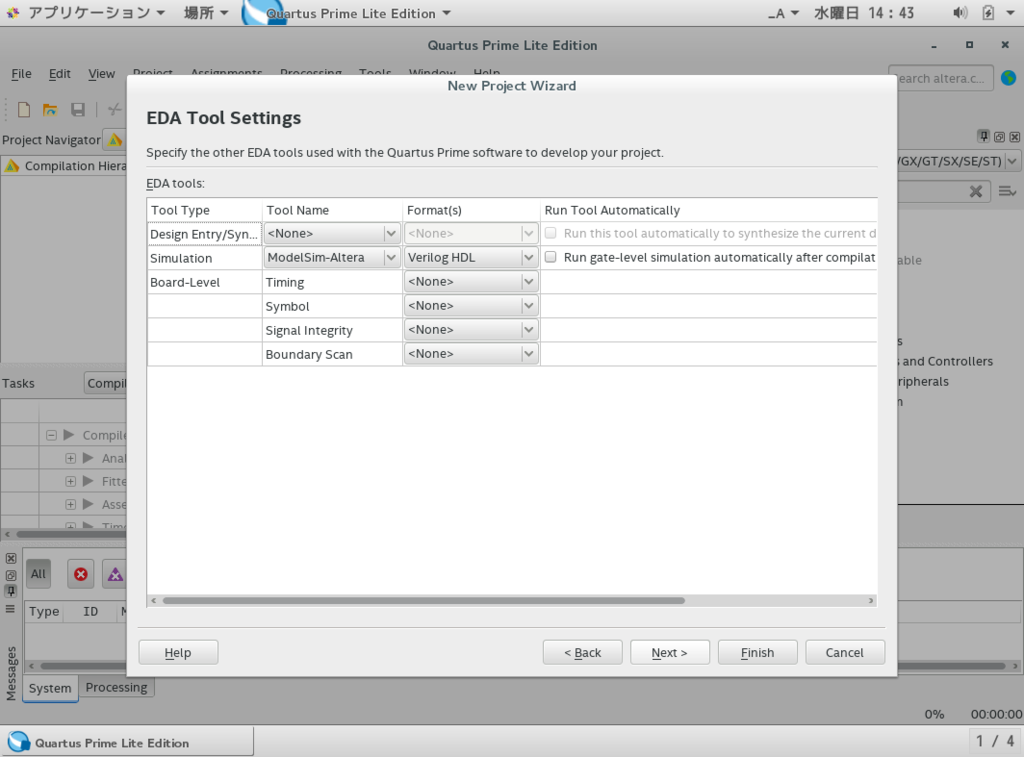Viewport: 1024px width, 757px height.
Task: Close the Messages panel with X icon
Action: click(10, 558)
